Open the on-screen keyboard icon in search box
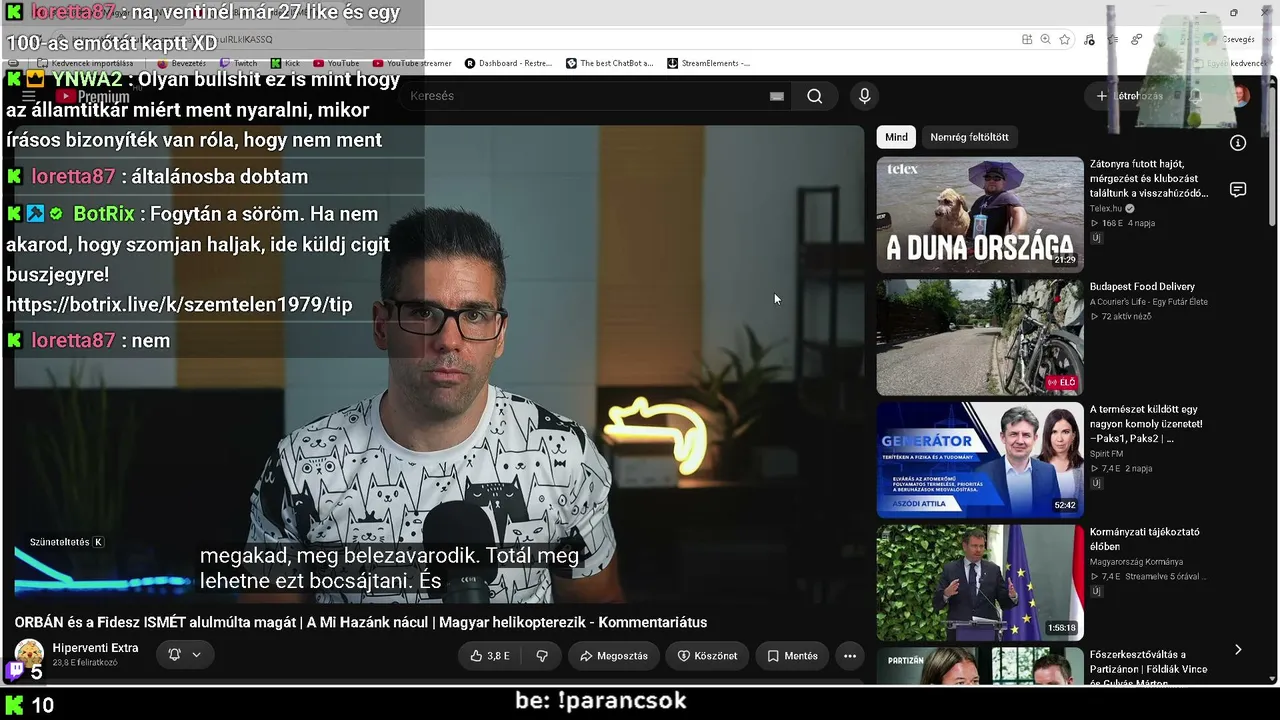 tap(777, 96)
